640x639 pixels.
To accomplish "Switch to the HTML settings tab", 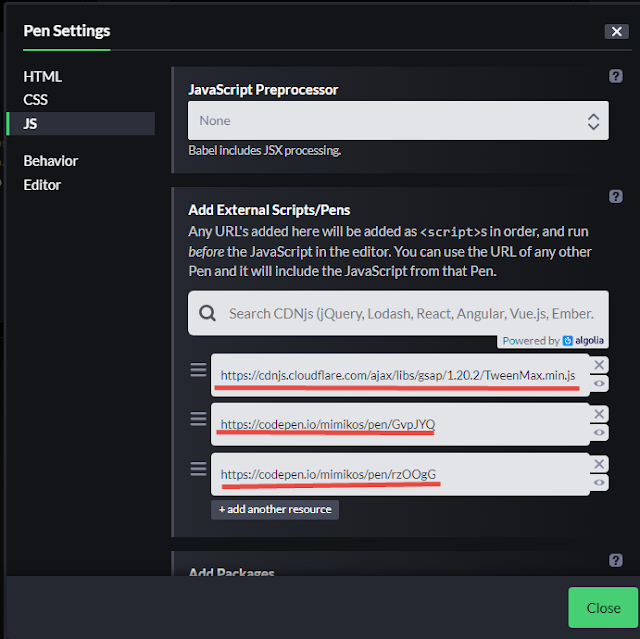I will [x=43, y=76].
